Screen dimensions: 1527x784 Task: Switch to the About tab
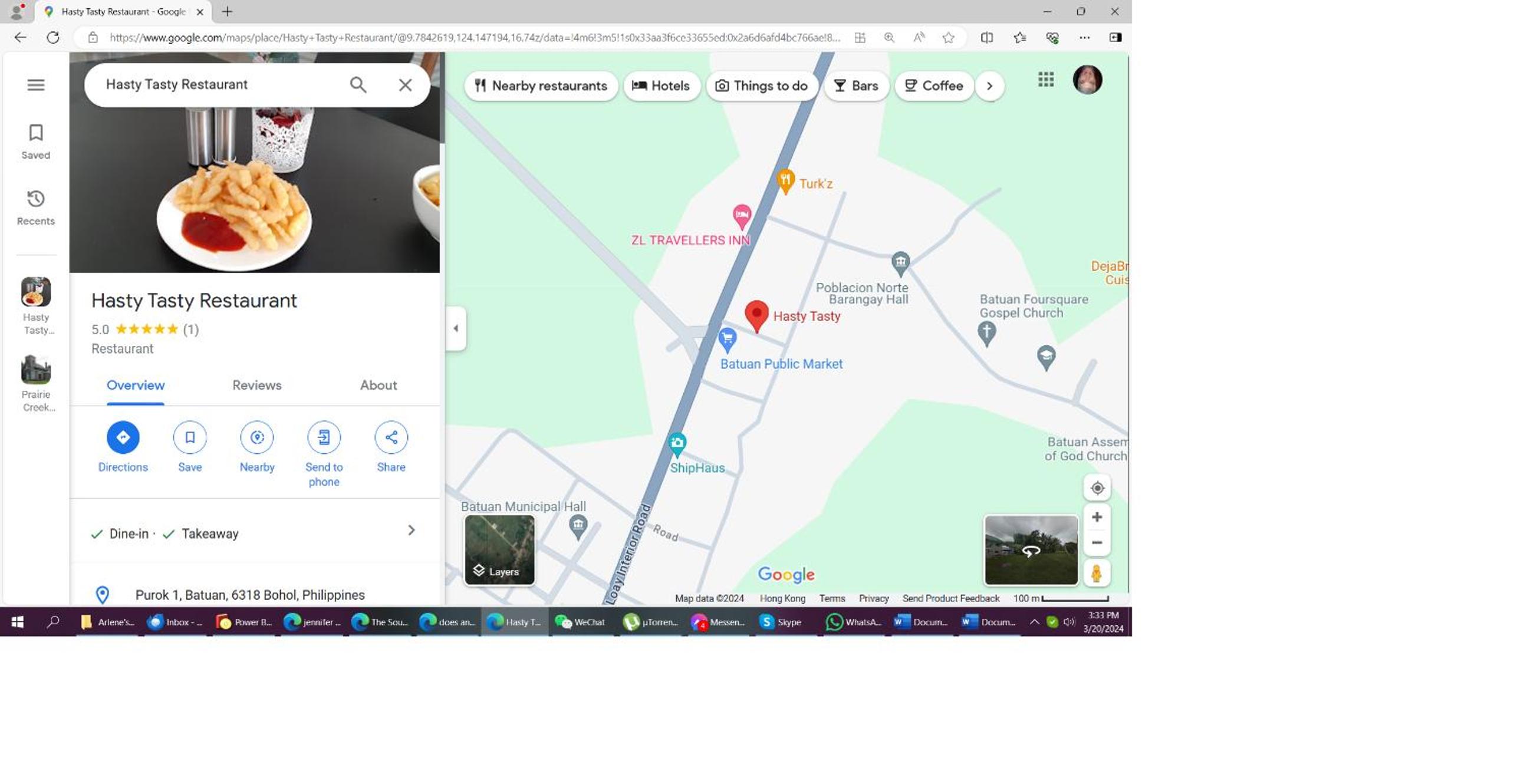coord(378,385)
